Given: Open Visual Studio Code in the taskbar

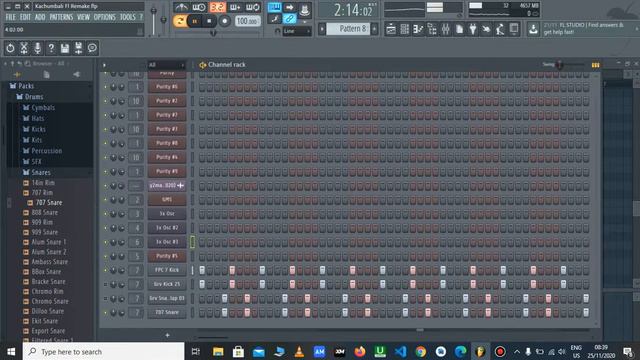Looking at the screenshot, I should (x=400, y=351).
